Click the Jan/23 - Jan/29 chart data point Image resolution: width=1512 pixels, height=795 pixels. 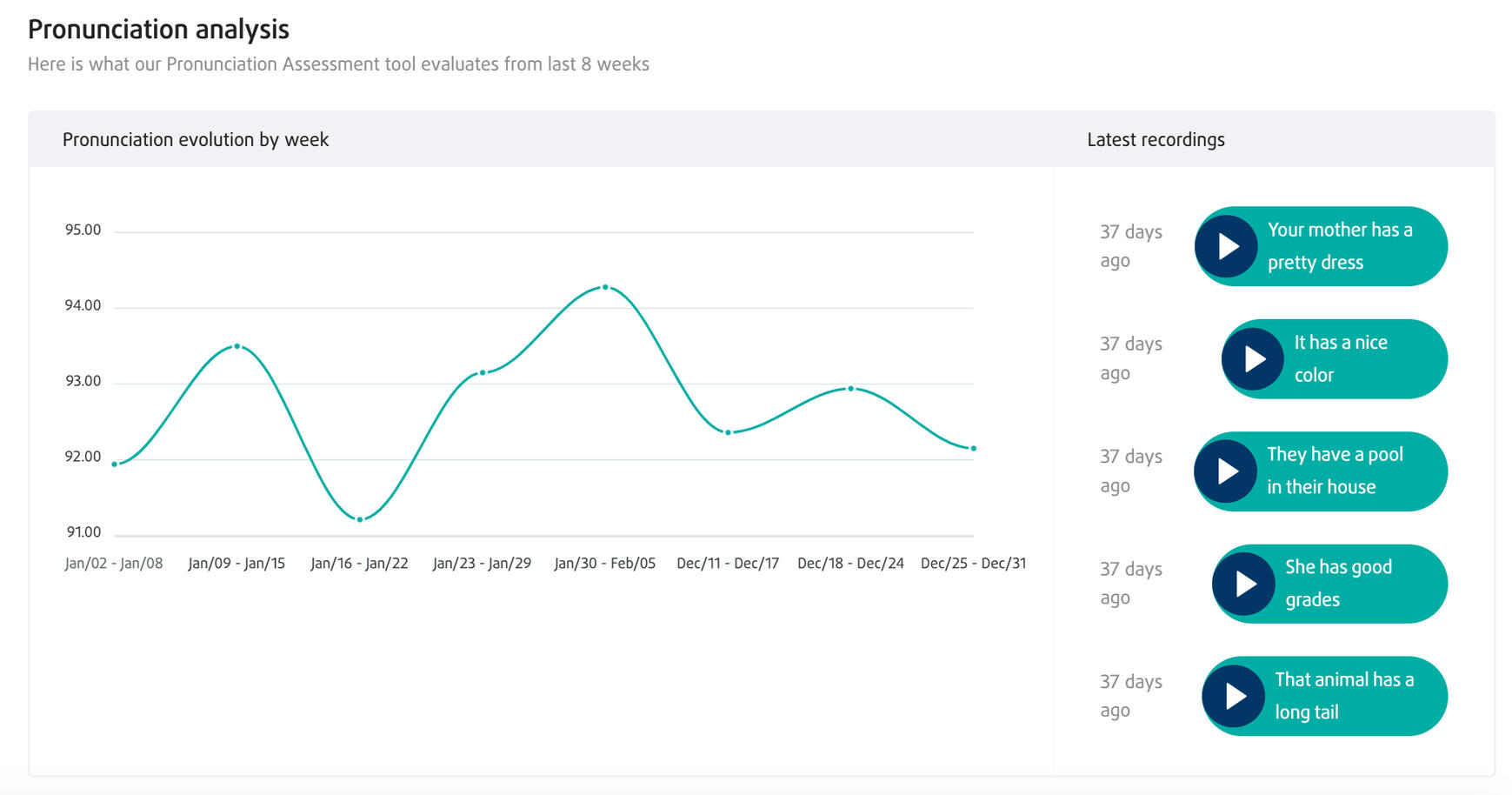click(483, 372)
